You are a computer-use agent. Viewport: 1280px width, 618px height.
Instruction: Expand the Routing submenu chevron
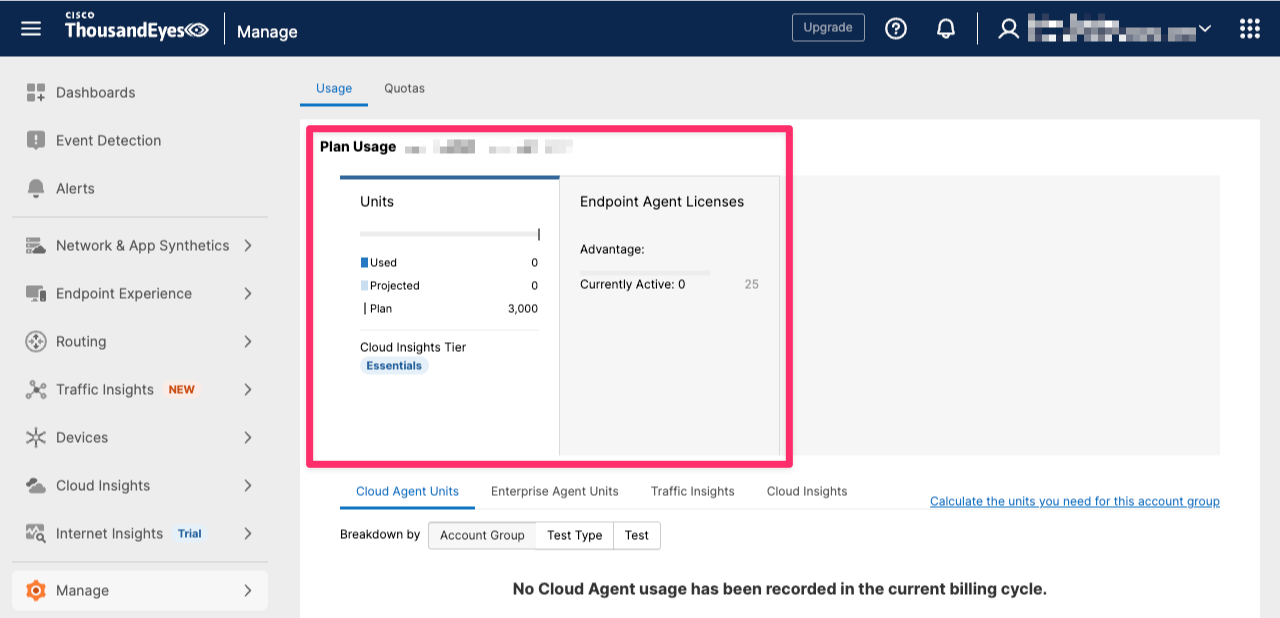(x=248, y=342)
